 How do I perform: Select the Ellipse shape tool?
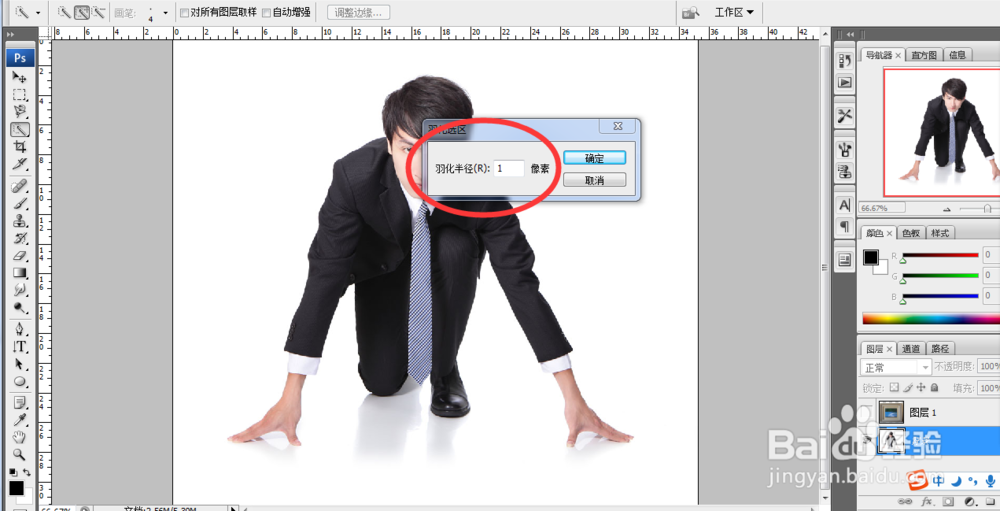[20, 381]
